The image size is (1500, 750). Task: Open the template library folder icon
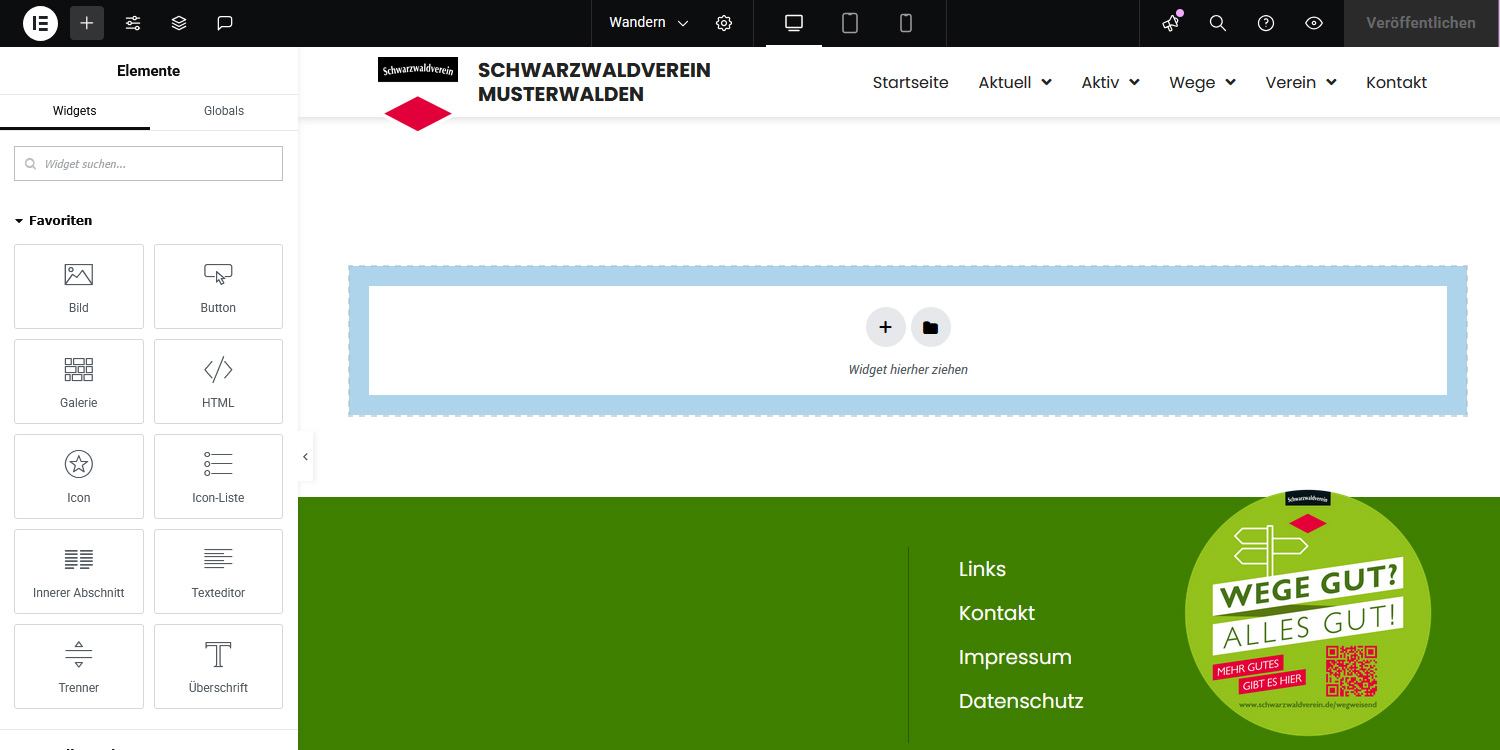point(930,327)
